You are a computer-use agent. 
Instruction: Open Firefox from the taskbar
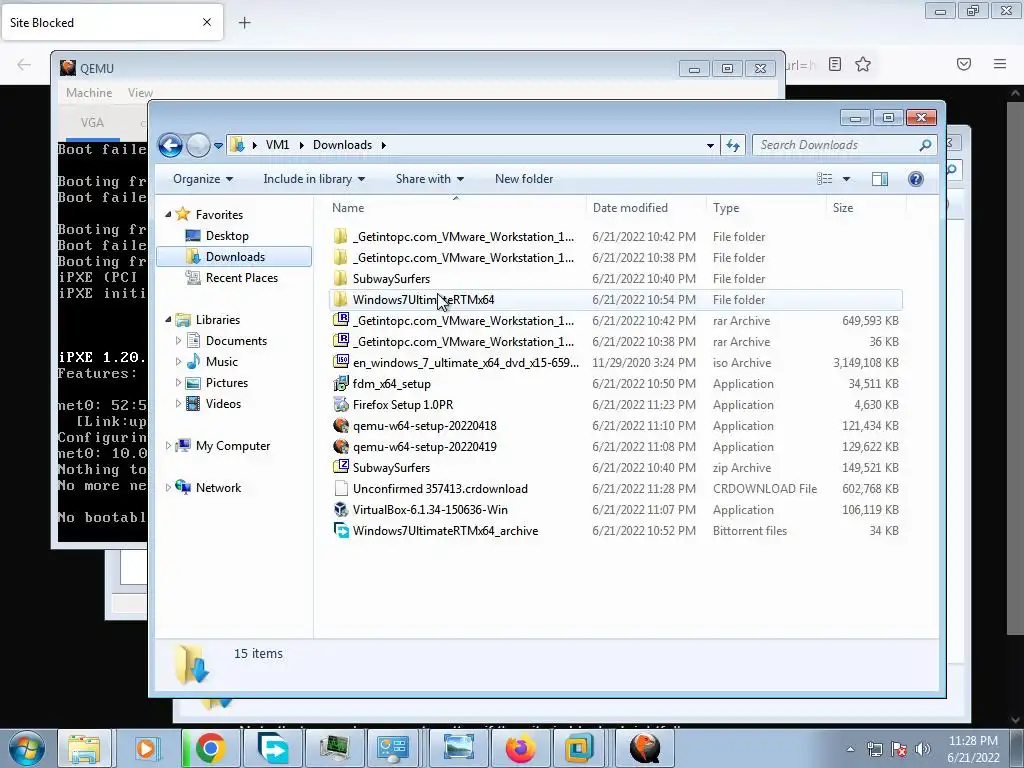click(x=520, y=748)
